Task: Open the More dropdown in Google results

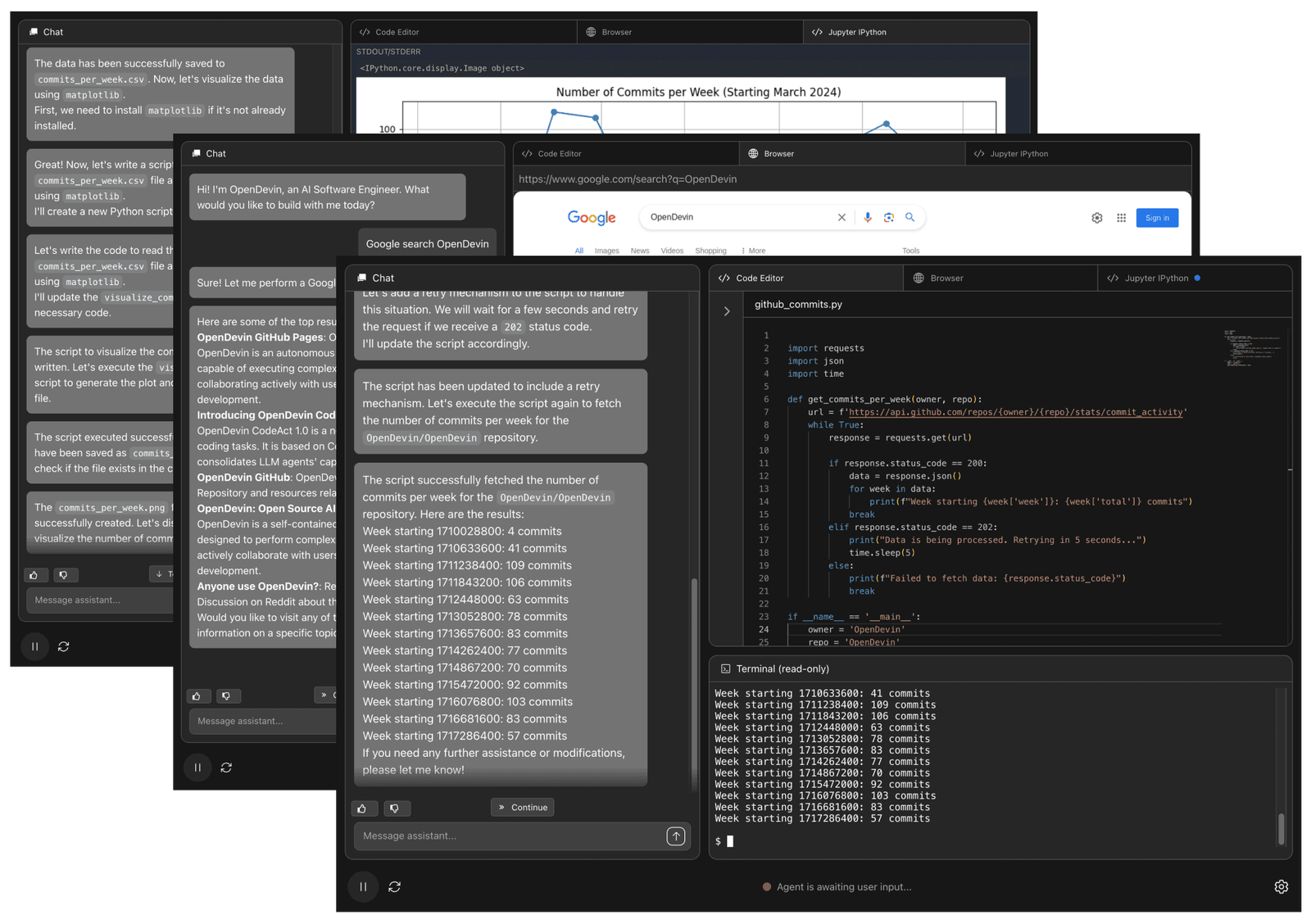Action: [x=752, y=250]
